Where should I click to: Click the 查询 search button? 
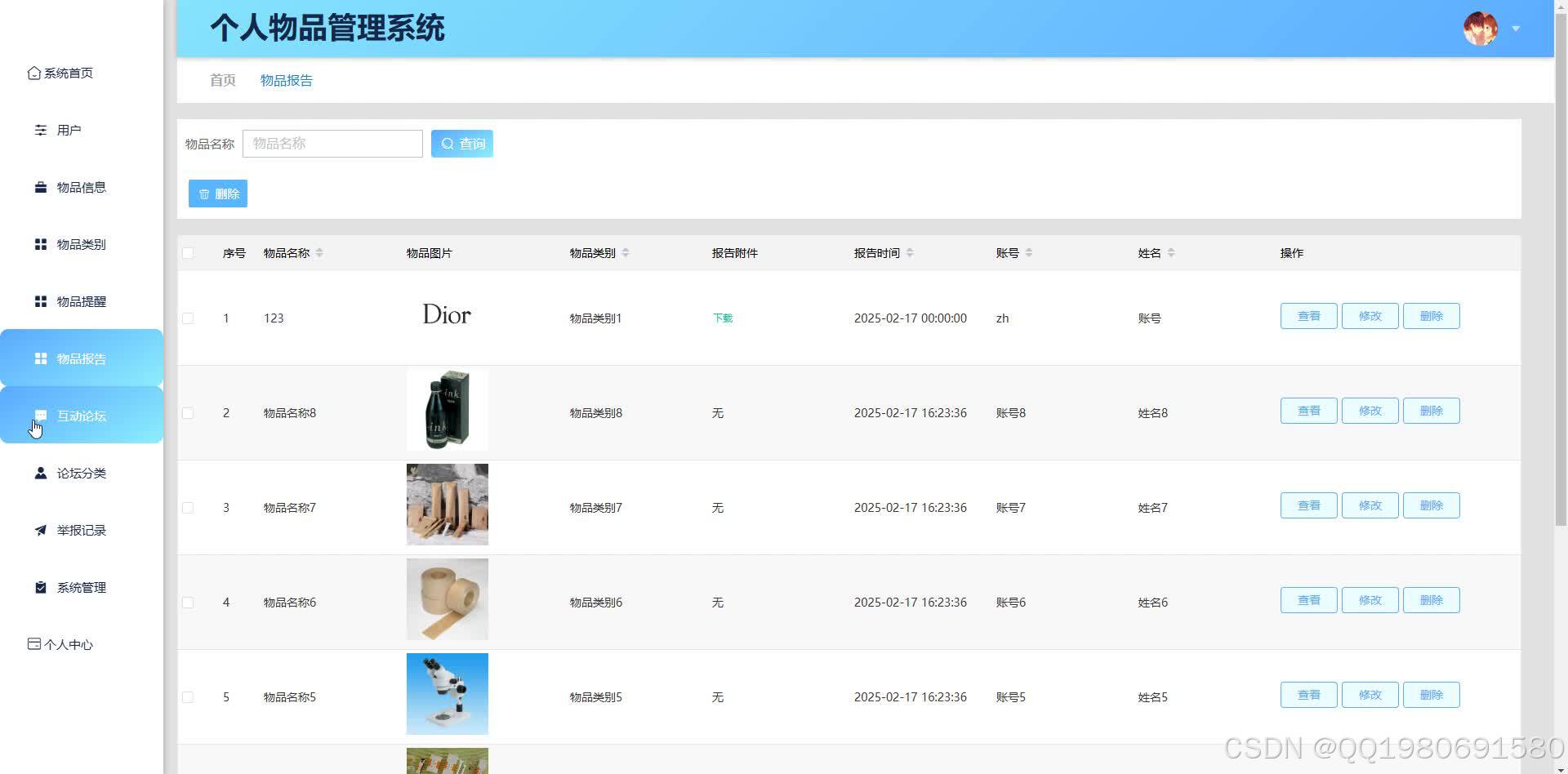(462, 143)
